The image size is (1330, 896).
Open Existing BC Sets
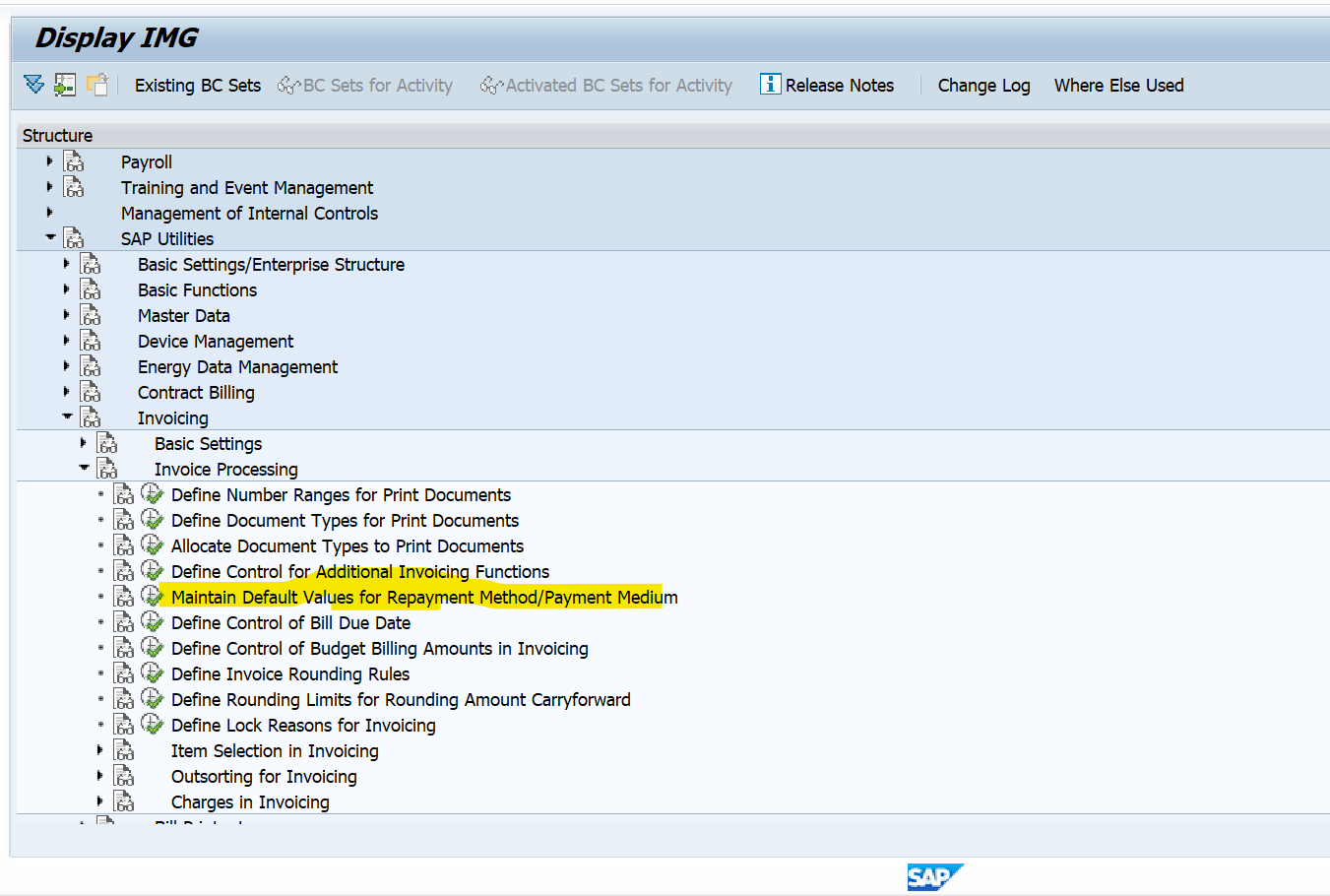coord(198,86)
